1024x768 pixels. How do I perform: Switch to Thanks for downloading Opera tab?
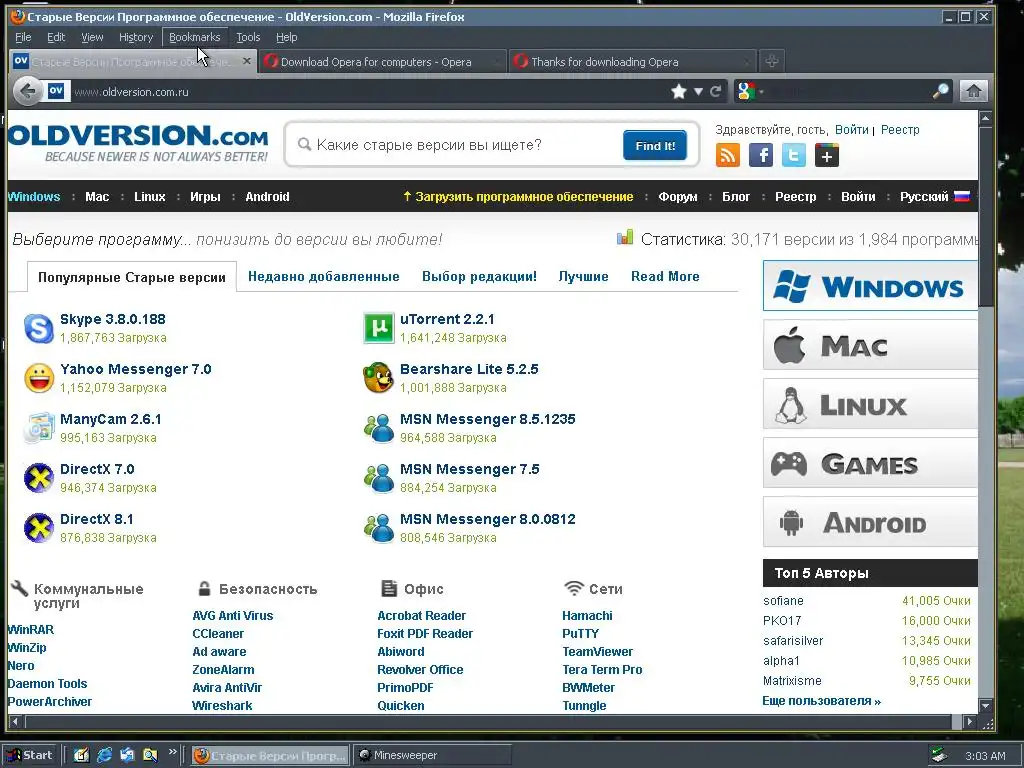coord(633,61)
